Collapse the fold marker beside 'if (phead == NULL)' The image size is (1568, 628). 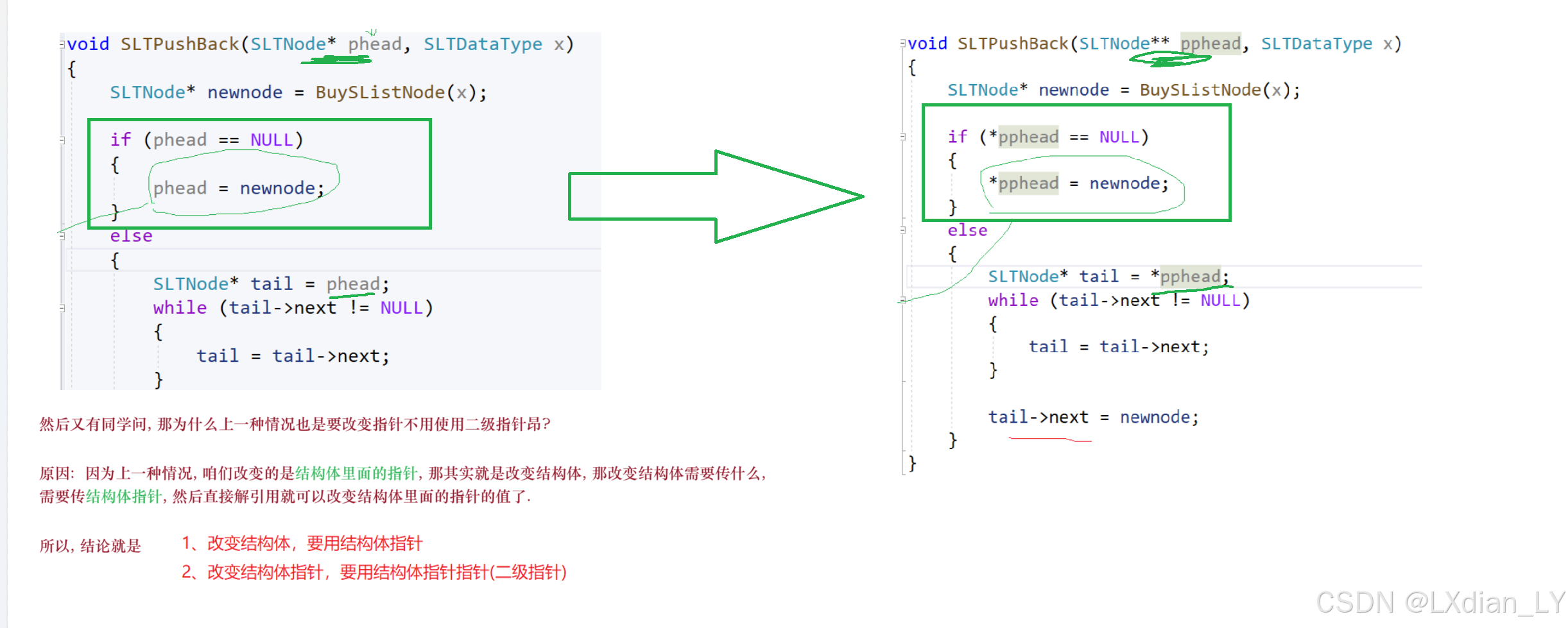pyautogui.click(x=62, y=140)
